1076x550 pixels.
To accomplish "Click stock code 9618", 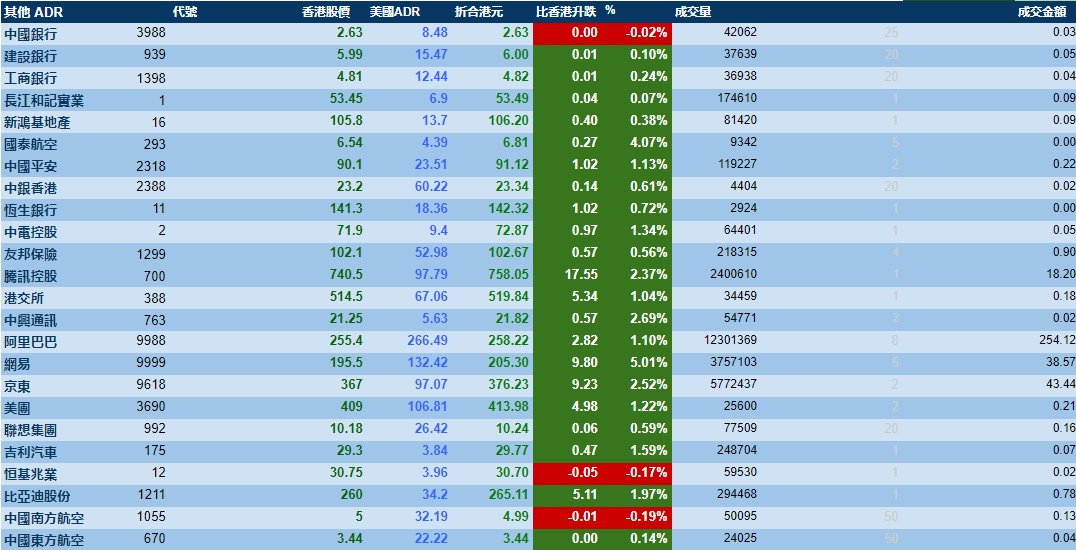I will tap(151, 385).
